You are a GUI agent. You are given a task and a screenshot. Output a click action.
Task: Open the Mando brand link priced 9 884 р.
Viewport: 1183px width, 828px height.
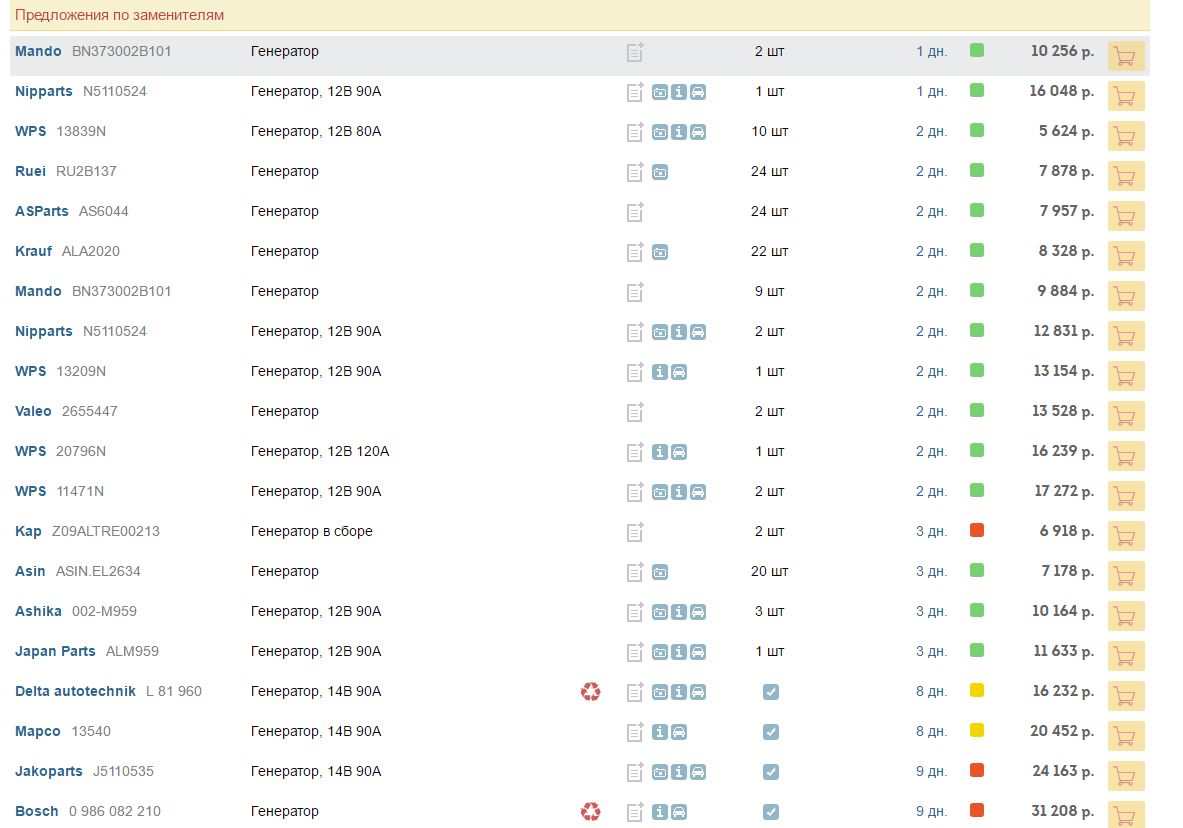point(38,291)
